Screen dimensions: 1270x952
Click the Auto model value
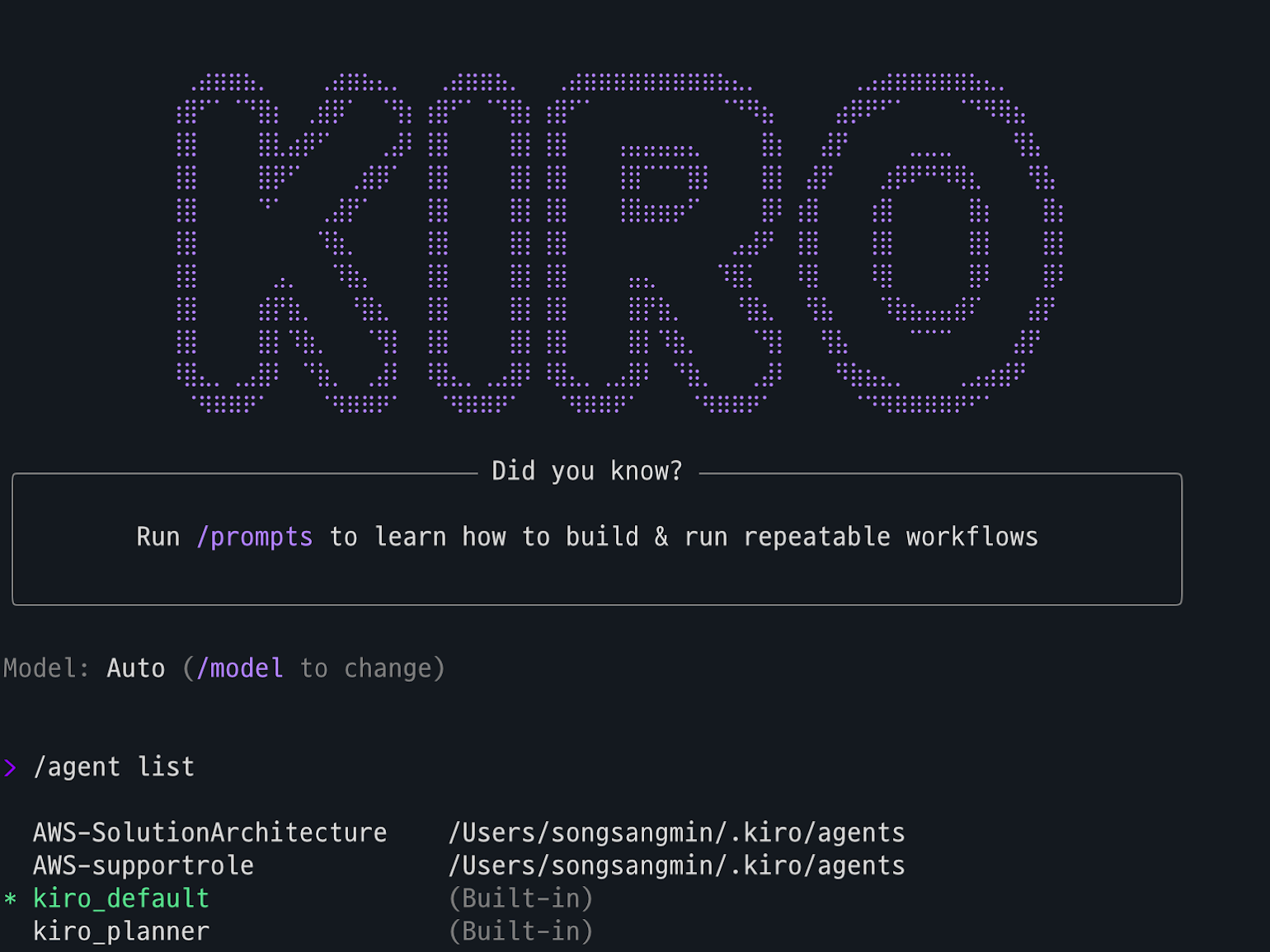136,668
